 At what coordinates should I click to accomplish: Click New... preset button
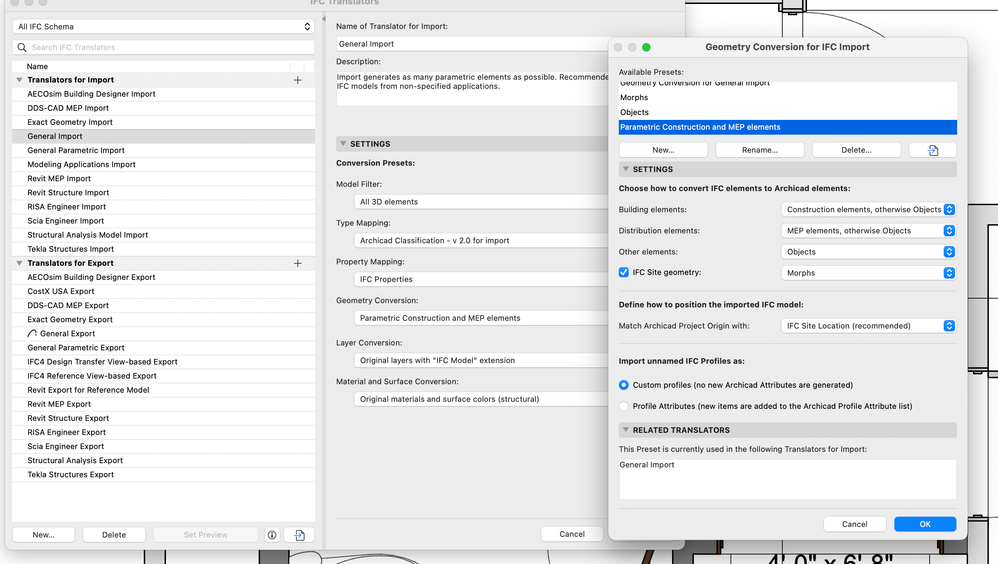point(663,150)
